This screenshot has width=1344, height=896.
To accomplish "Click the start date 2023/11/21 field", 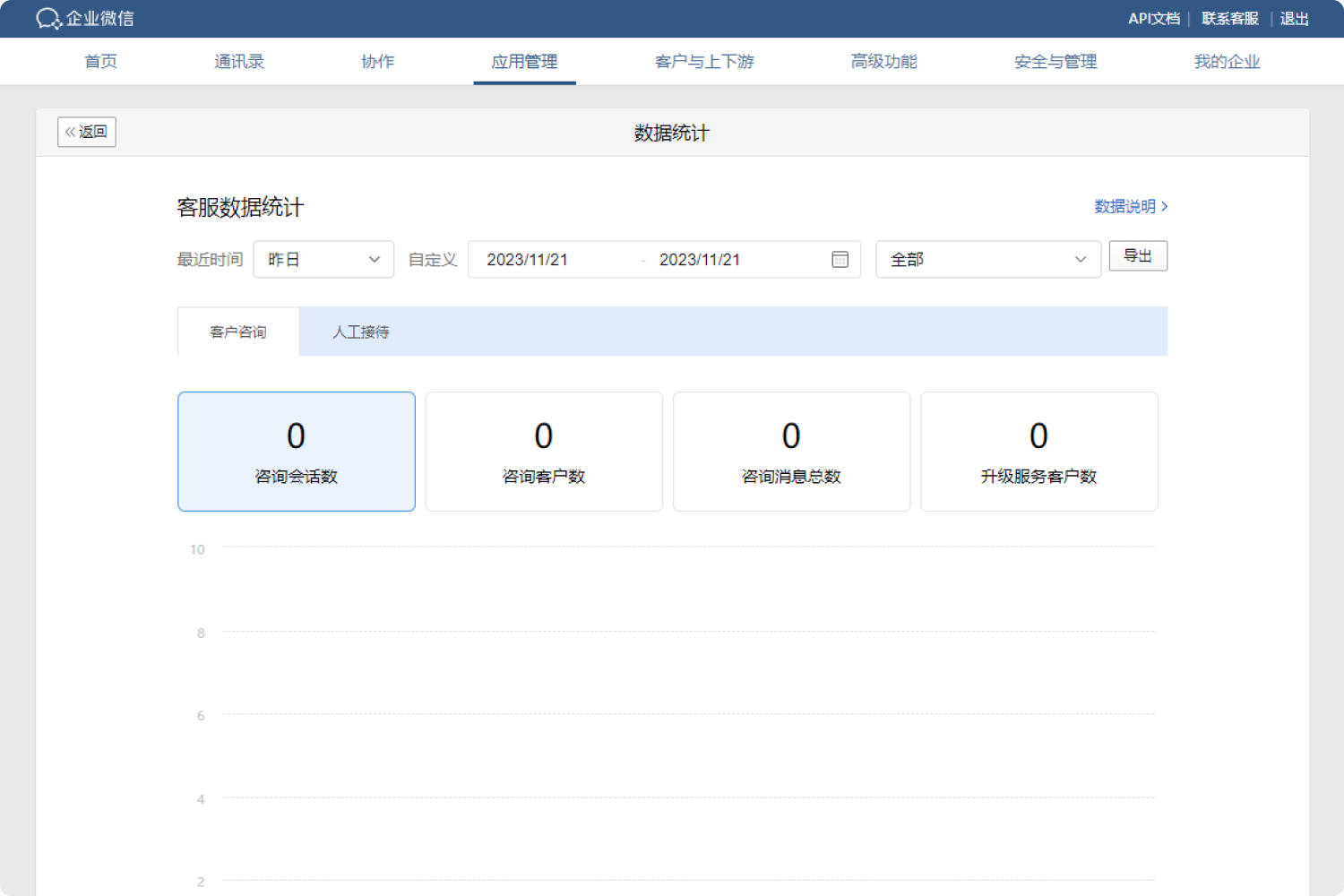I will coord(527,259).
